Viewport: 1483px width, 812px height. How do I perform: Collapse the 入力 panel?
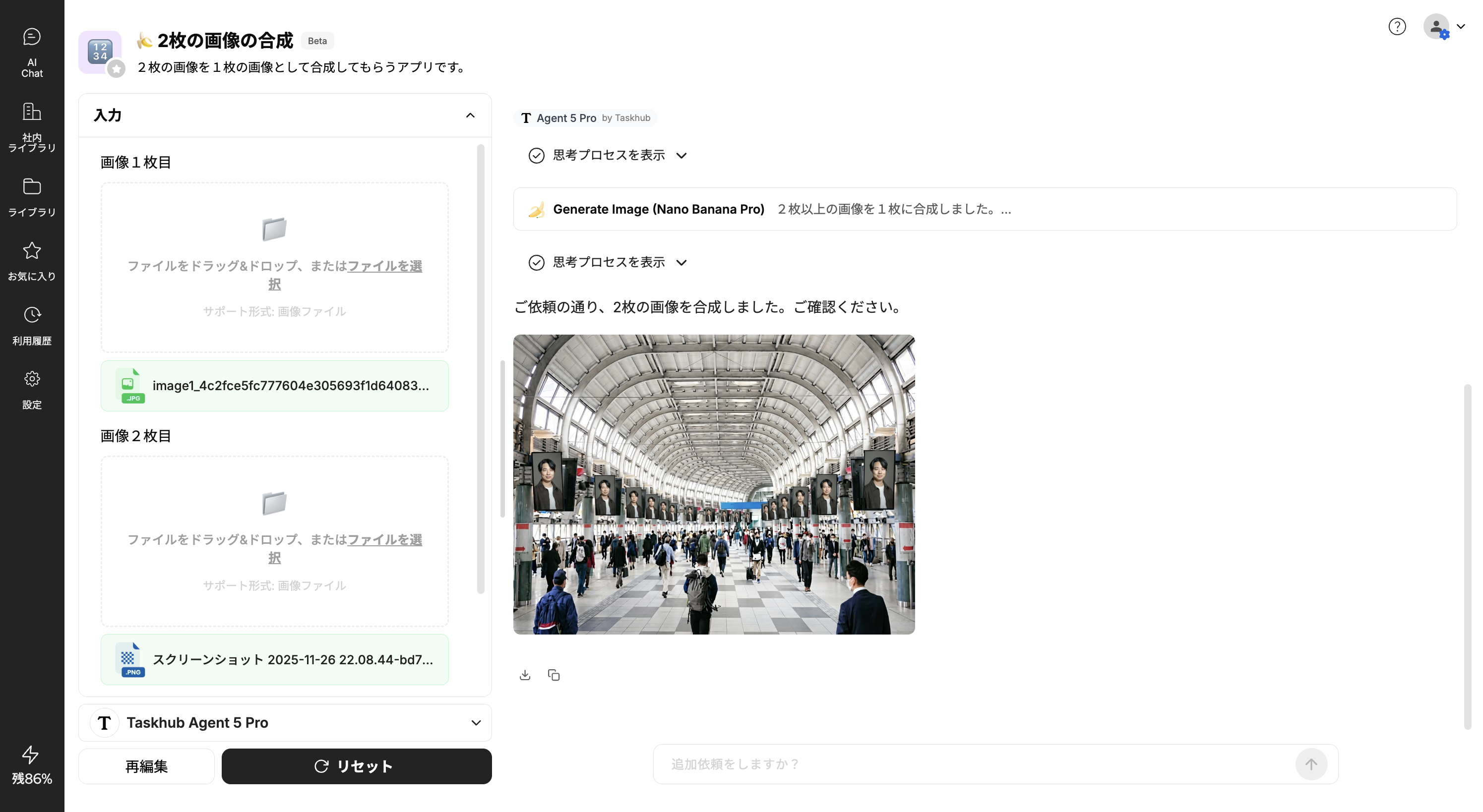(470, 115)
